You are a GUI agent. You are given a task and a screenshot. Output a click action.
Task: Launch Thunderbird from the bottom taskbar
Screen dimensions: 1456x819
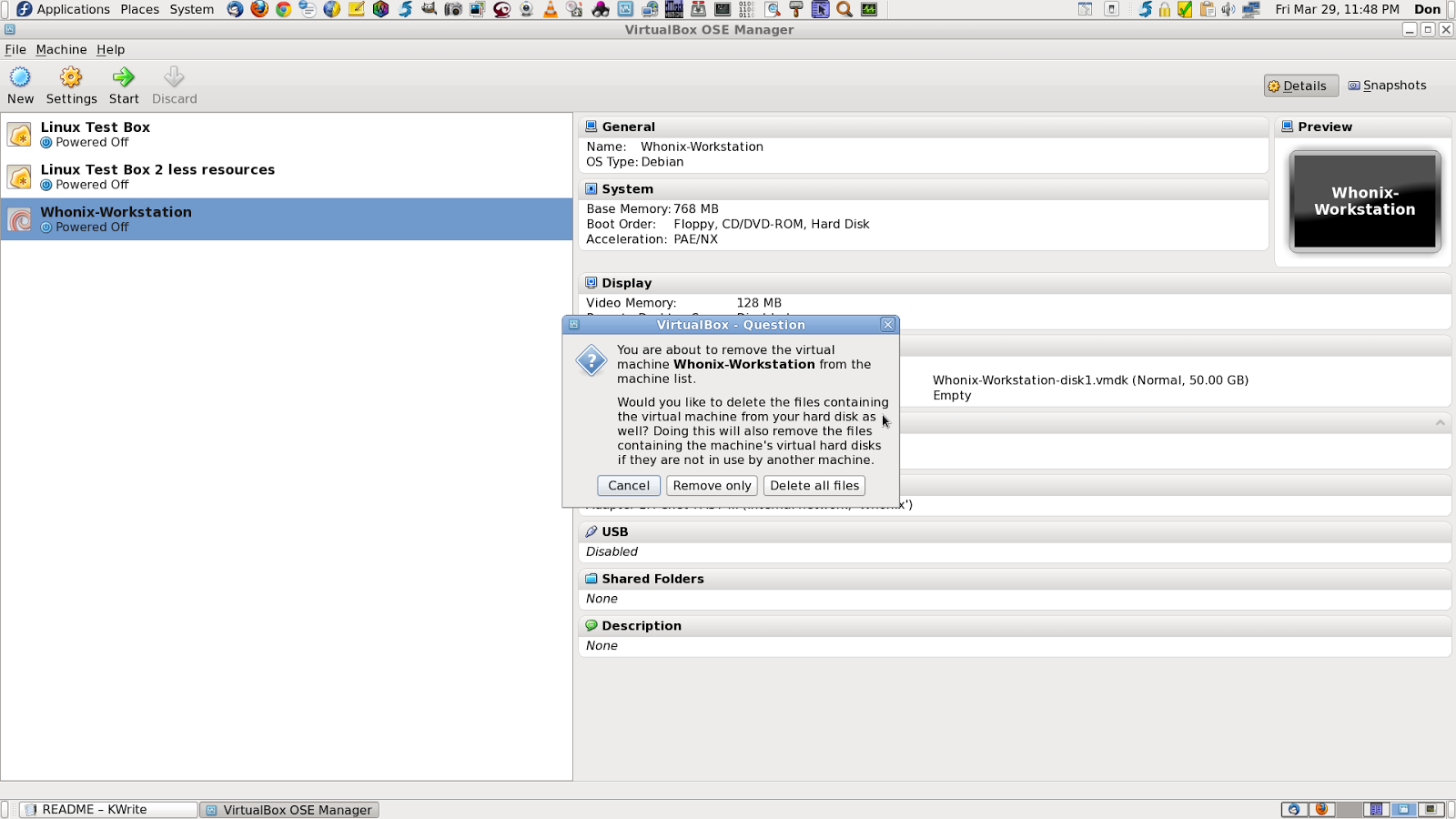[x=1292, y=809]
